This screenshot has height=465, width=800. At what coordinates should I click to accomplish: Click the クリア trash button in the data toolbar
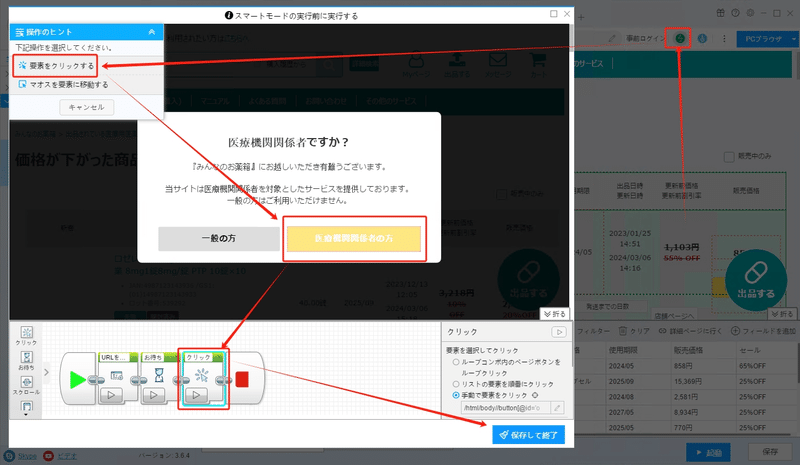pyautogui.click(x=634, y=331)
